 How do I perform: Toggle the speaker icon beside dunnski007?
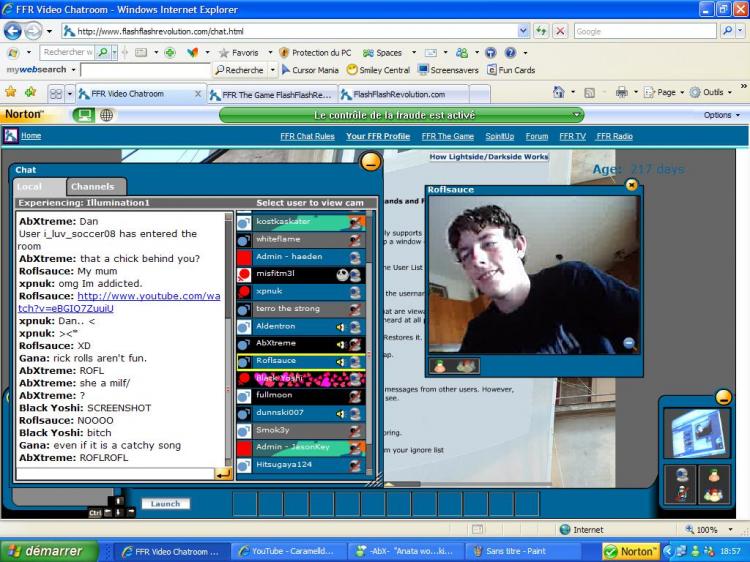(340, 414)
